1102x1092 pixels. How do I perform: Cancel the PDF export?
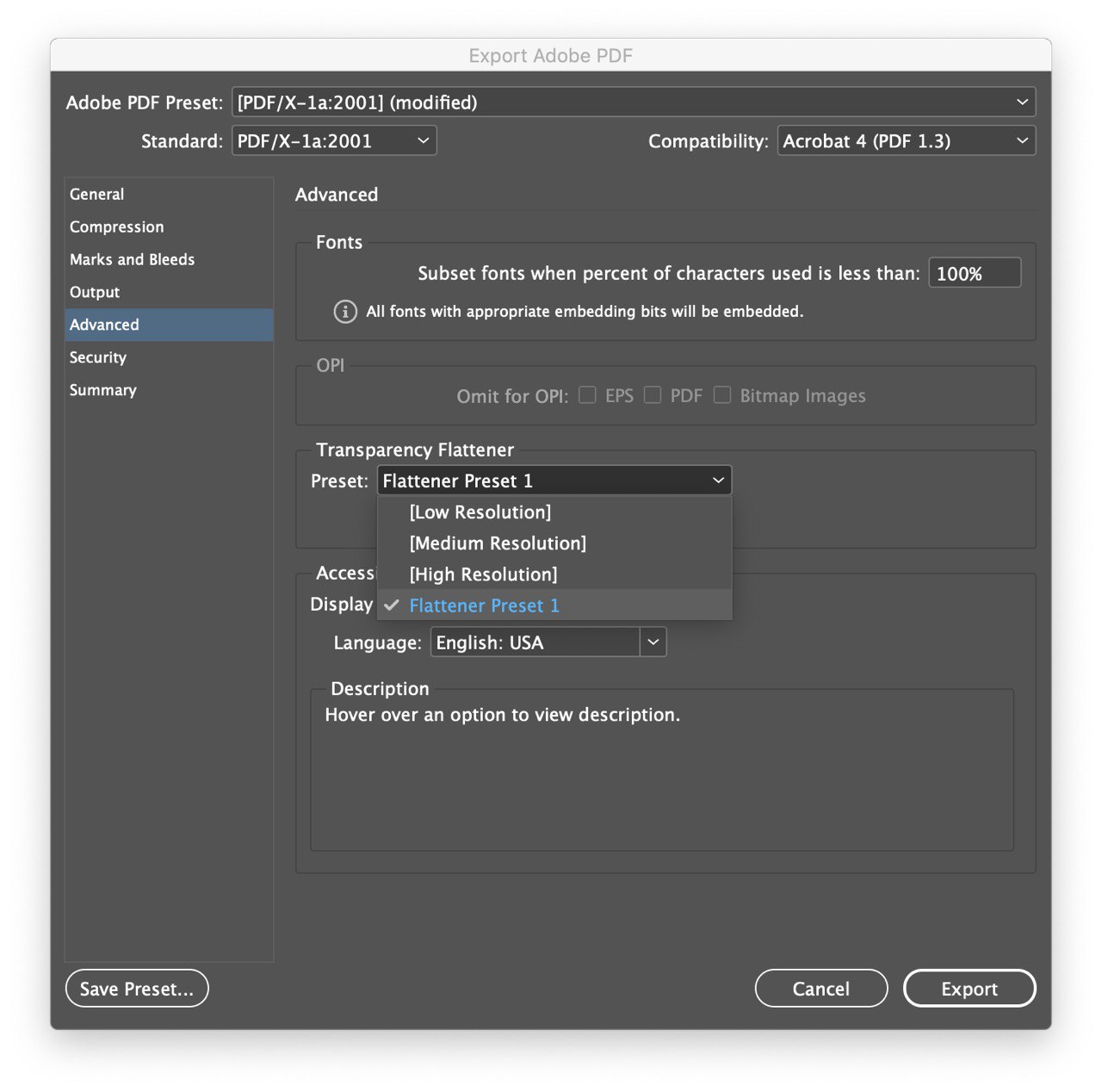(821, 989)
